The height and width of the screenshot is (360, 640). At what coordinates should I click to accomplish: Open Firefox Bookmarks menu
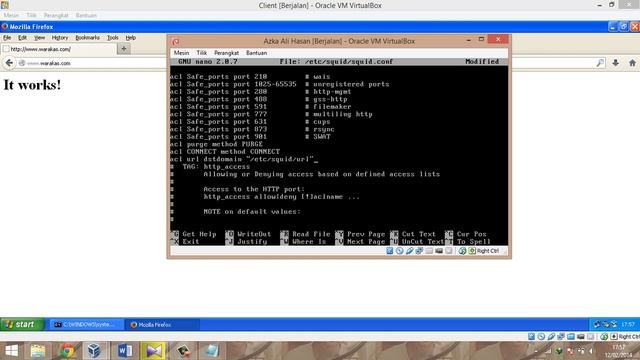tap(87, 38)
